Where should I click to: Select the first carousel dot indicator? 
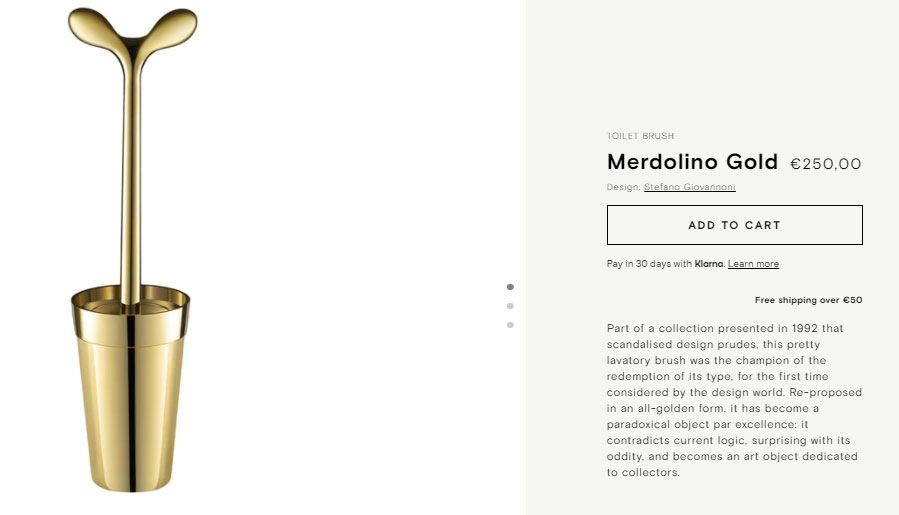(510, 287)
